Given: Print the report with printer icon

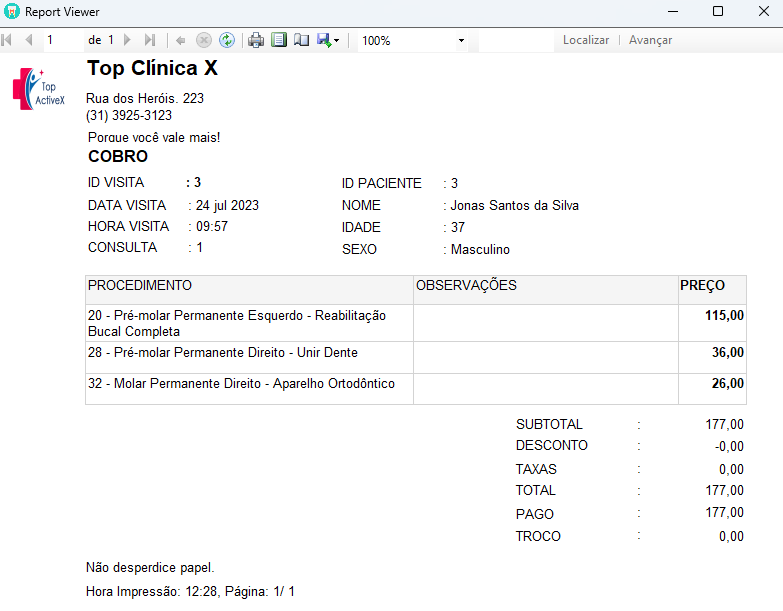Looking at the screenshot, I should coord(256,40).
